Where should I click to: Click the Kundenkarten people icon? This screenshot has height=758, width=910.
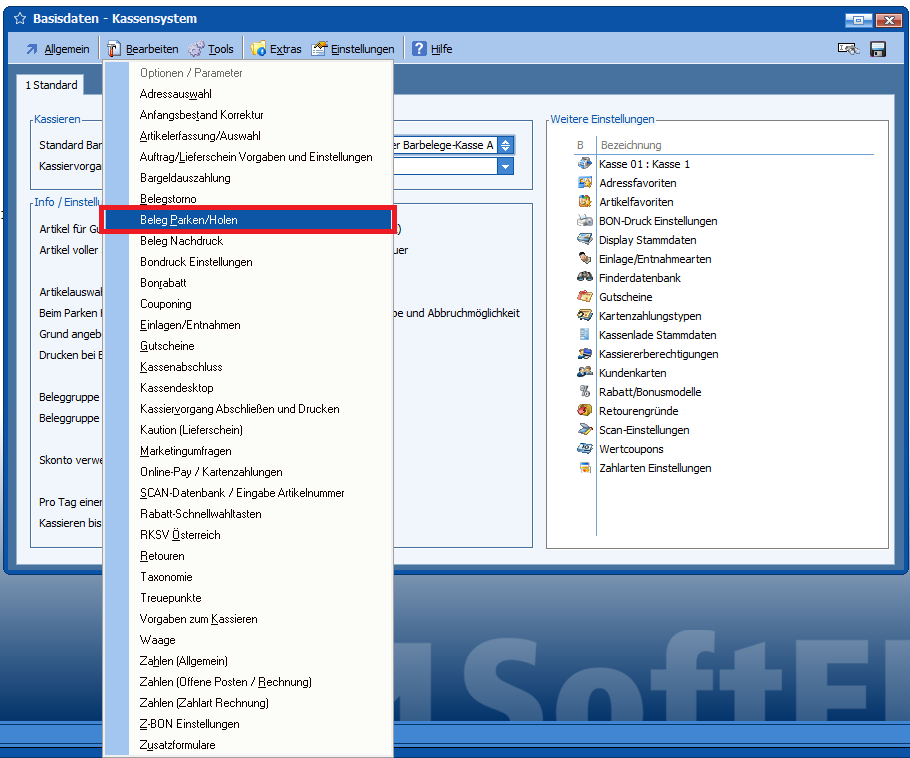point(585,372)
